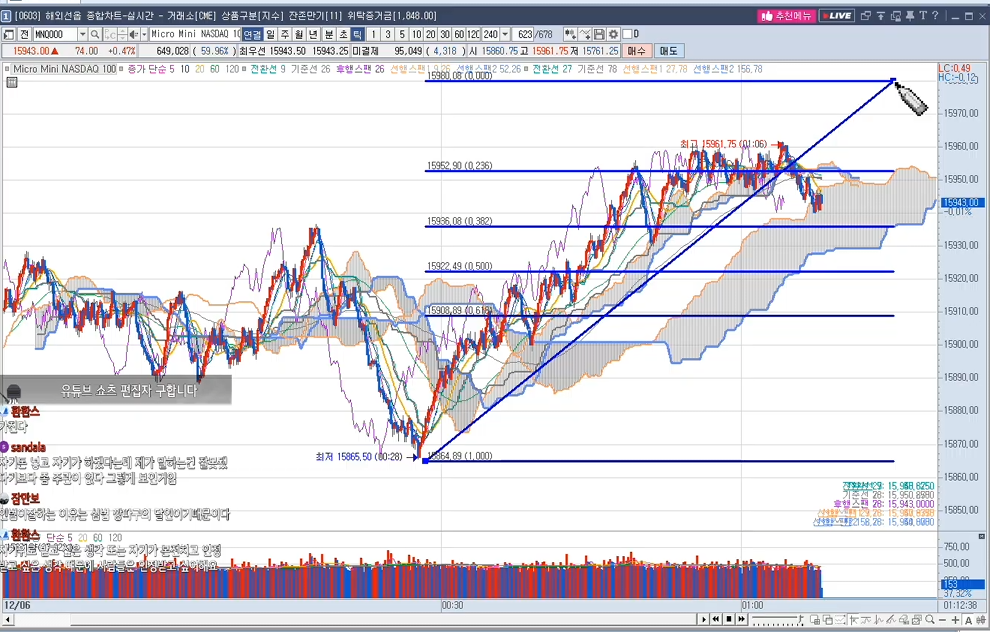Click the symbol search magnifier icon
The height and width of the screenshot is (632, 990).
[x=95, y=34]
